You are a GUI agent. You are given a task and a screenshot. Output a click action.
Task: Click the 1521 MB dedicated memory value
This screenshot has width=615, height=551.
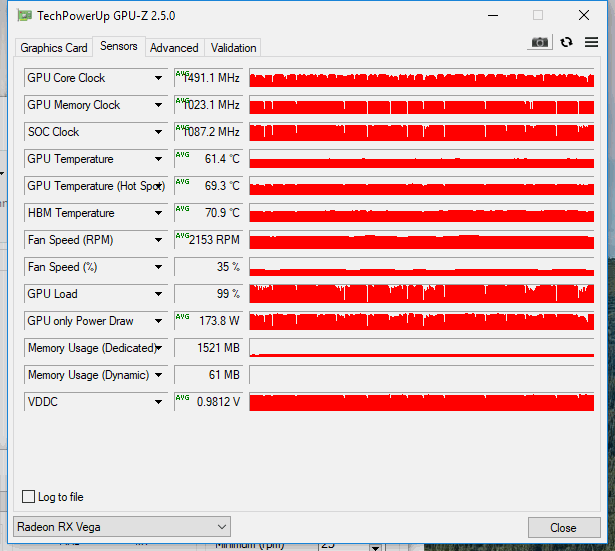[208, 348]
